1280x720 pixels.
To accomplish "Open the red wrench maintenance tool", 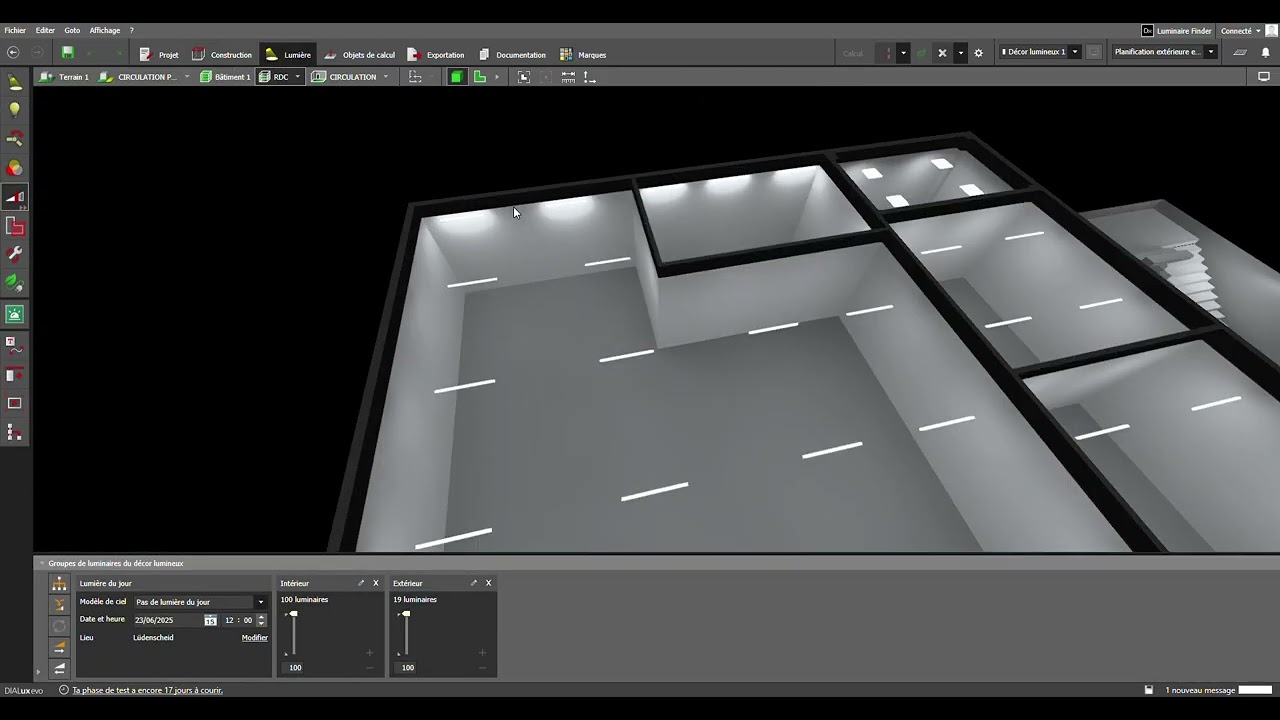I will [x=15, y=256].
